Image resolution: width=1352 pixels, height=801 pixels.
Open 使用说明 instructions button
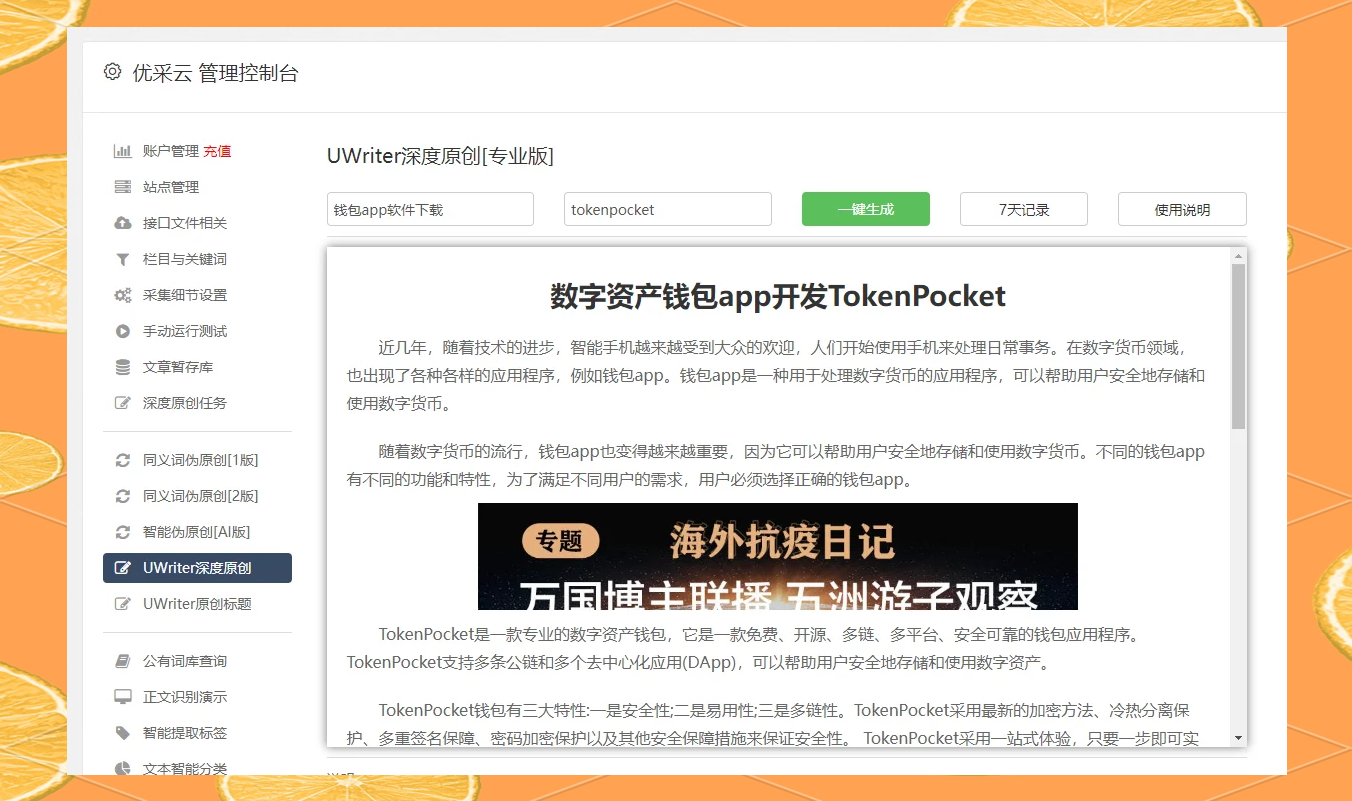[x=1182, y=209]
